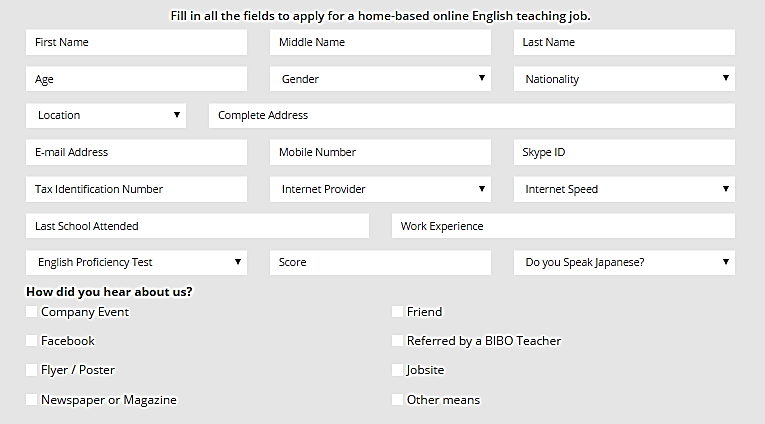Image resolution: width=765 pixels, height=424 pixels.
Task: Check the Friend checkbox
Action: [398, 312]
